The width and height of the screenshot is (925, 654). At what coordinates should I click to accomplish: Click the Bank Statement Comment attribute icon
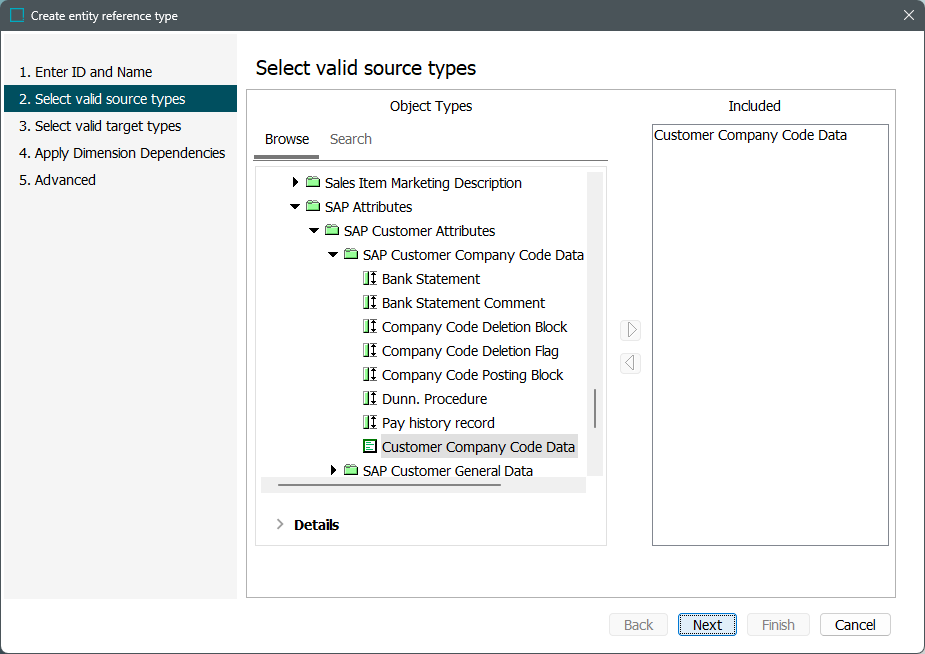tap(369, 303)
